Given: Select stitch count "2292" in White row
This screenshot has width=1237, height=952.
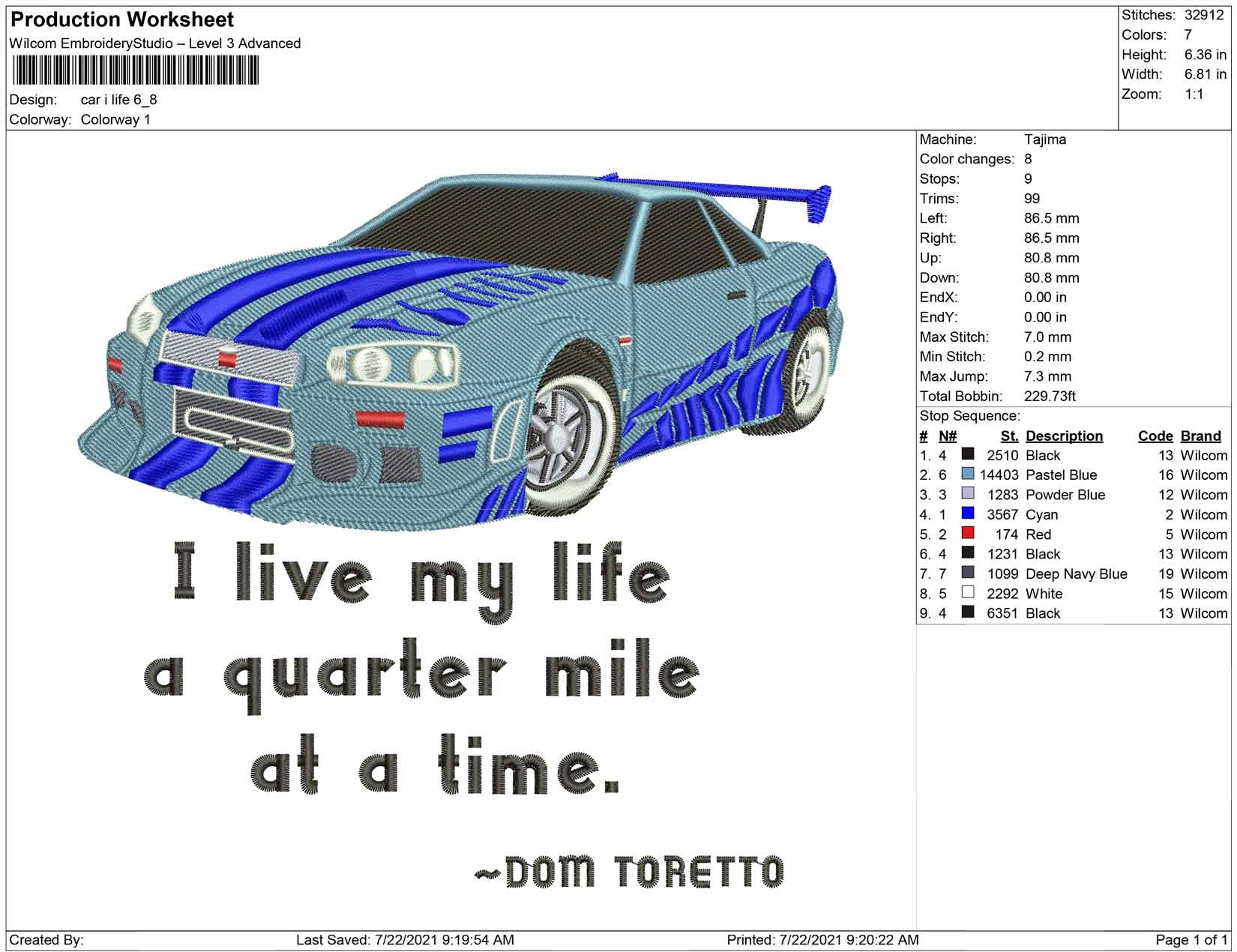Looking at the screenshot, I should click(1003, 594).
